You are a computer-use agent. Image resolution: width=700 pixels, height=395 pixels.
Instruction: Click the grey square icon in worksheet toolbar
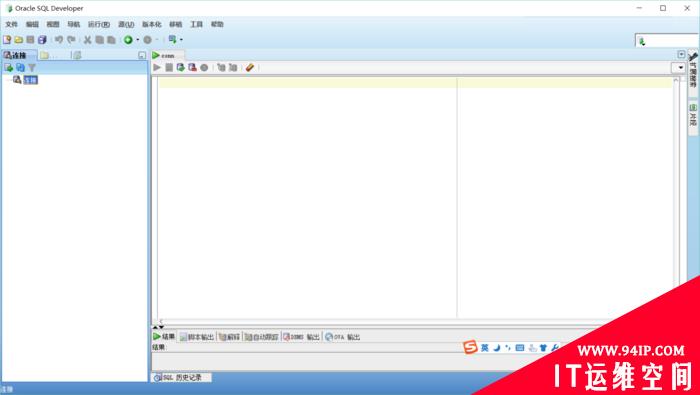click(x=169, y=67)
